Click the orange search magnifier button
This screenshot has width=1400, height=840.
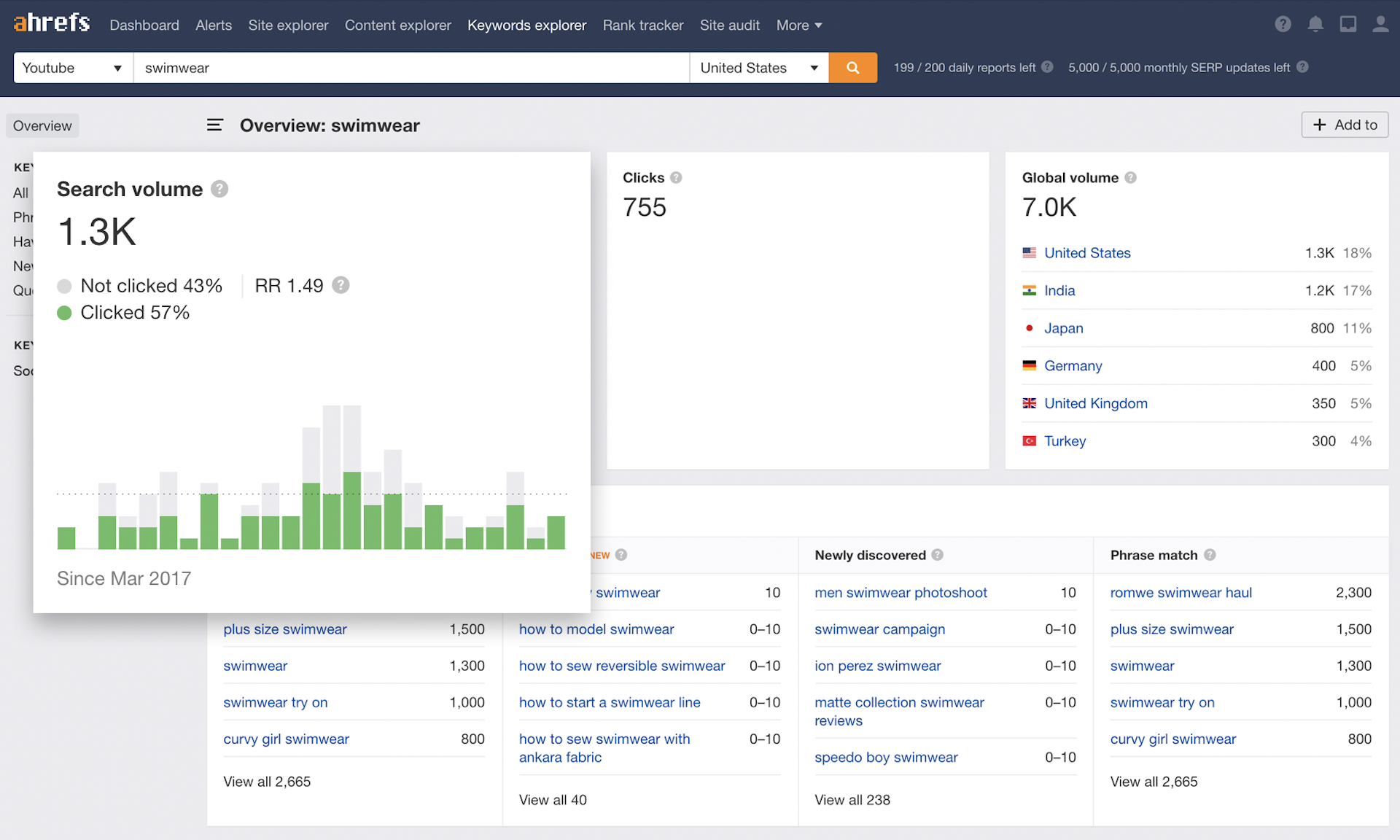852,68
